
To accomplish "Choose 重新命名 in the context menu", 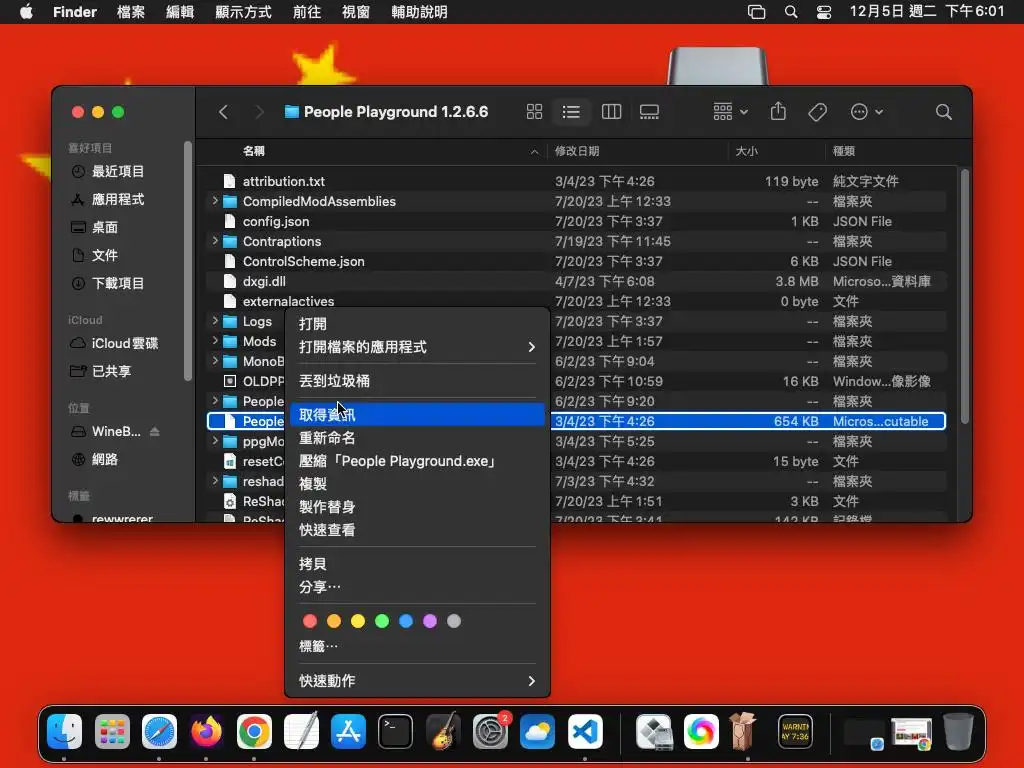I will (x=417, y=438).
